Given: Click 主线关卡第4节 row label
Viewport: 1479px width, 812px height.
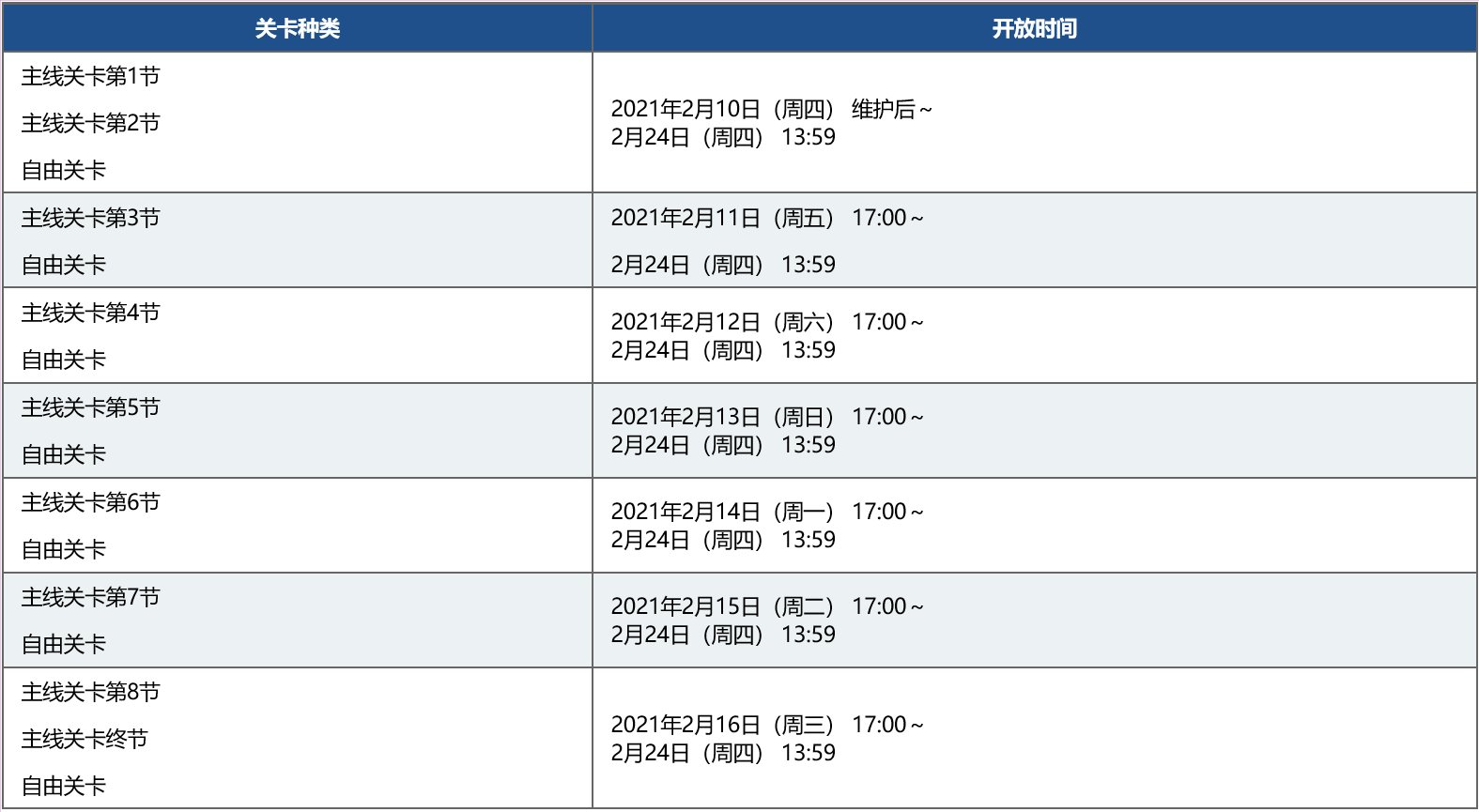Looking at the screenshot, I should [x=91, y=313].
